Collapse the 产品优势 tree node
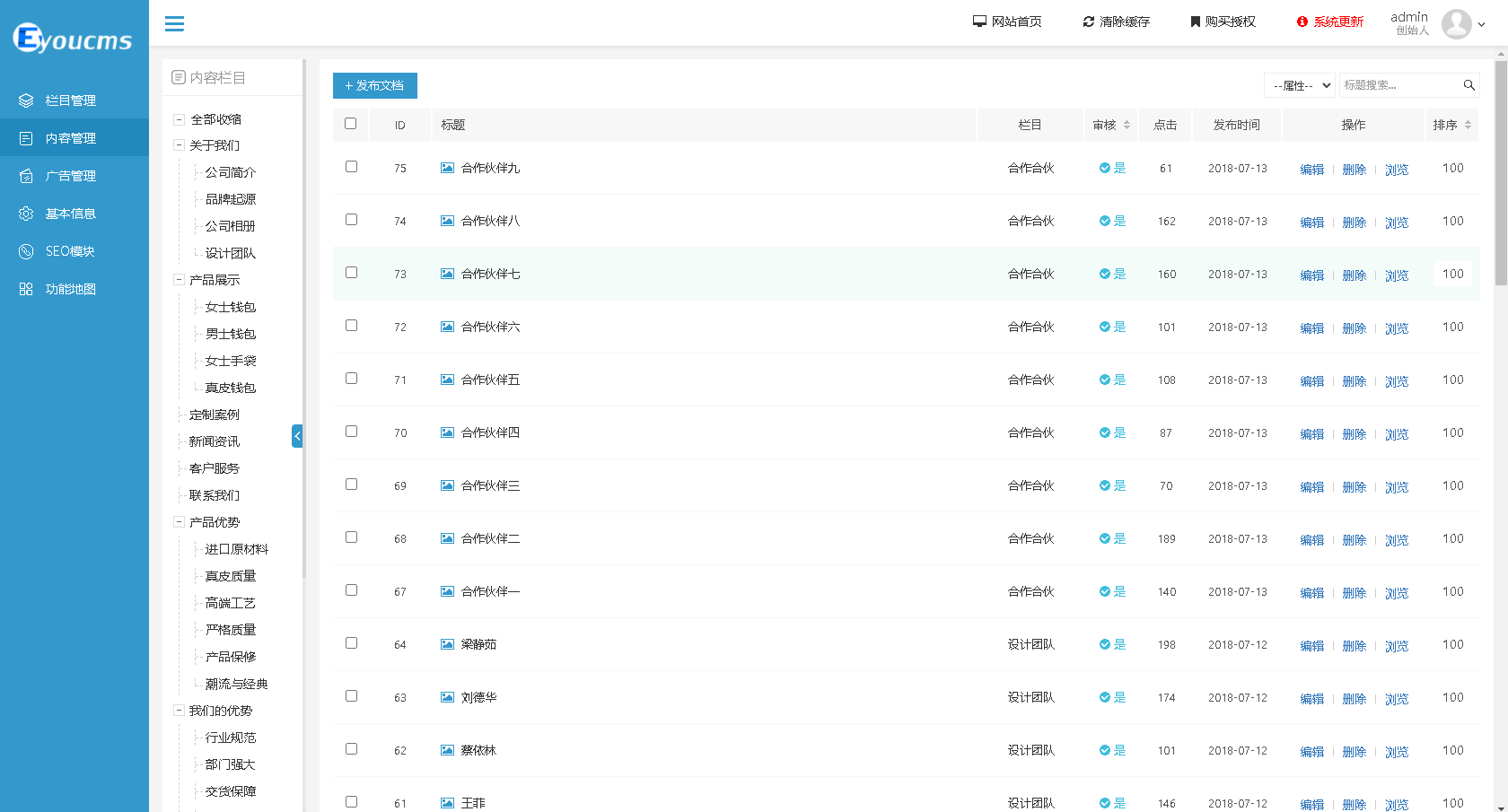Viewport: 1508px width, 812px height. (x=179, y=522)
